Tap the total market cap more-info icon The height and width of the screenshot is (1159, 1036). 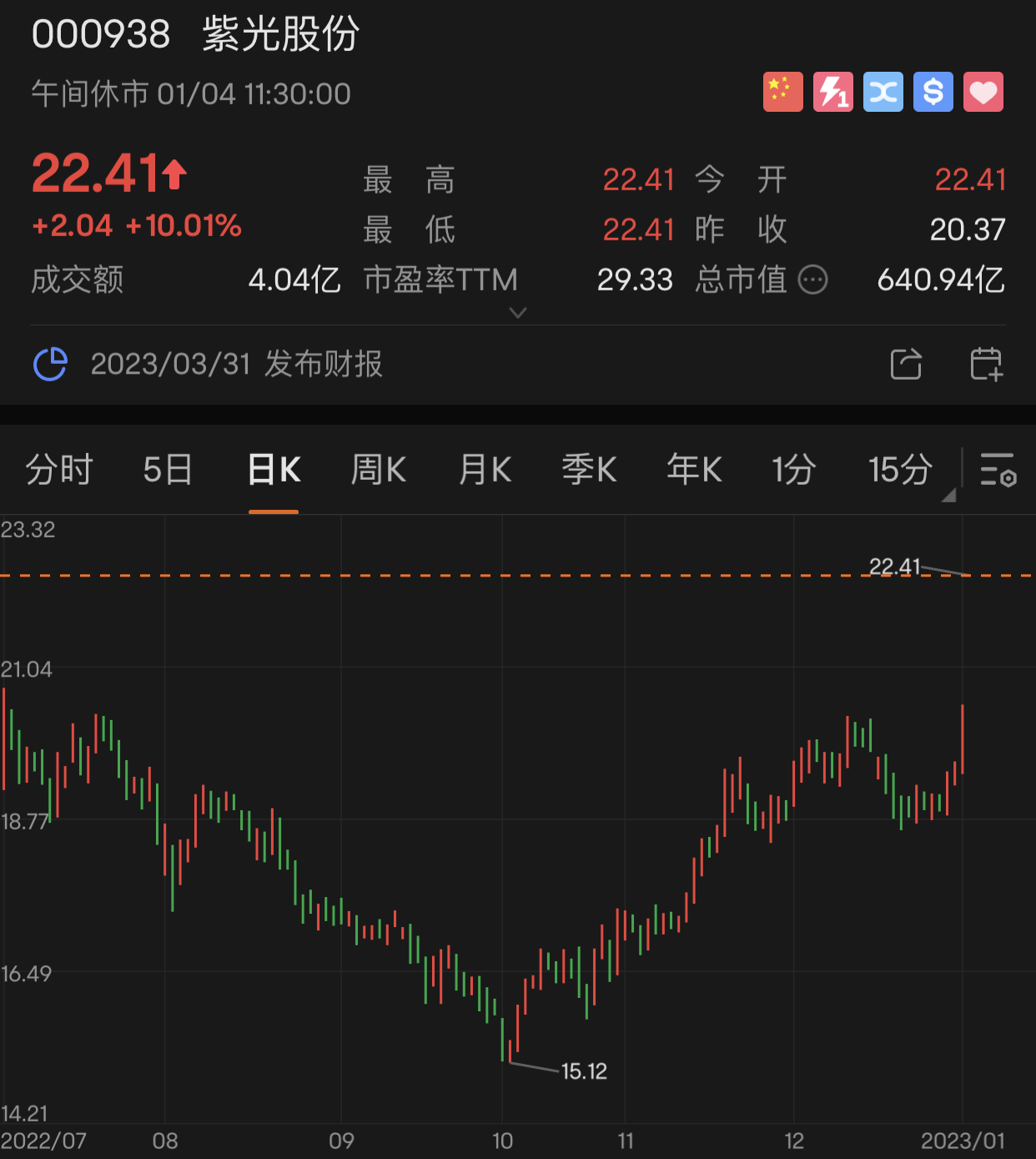(812, 280)
